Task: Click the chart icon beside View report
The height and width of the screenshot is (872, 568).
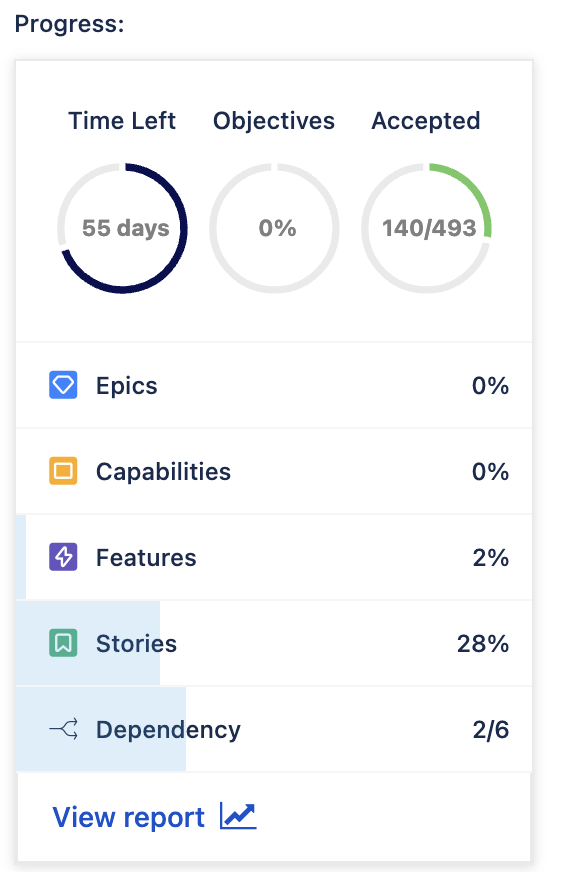Action: tap(238, 816)
